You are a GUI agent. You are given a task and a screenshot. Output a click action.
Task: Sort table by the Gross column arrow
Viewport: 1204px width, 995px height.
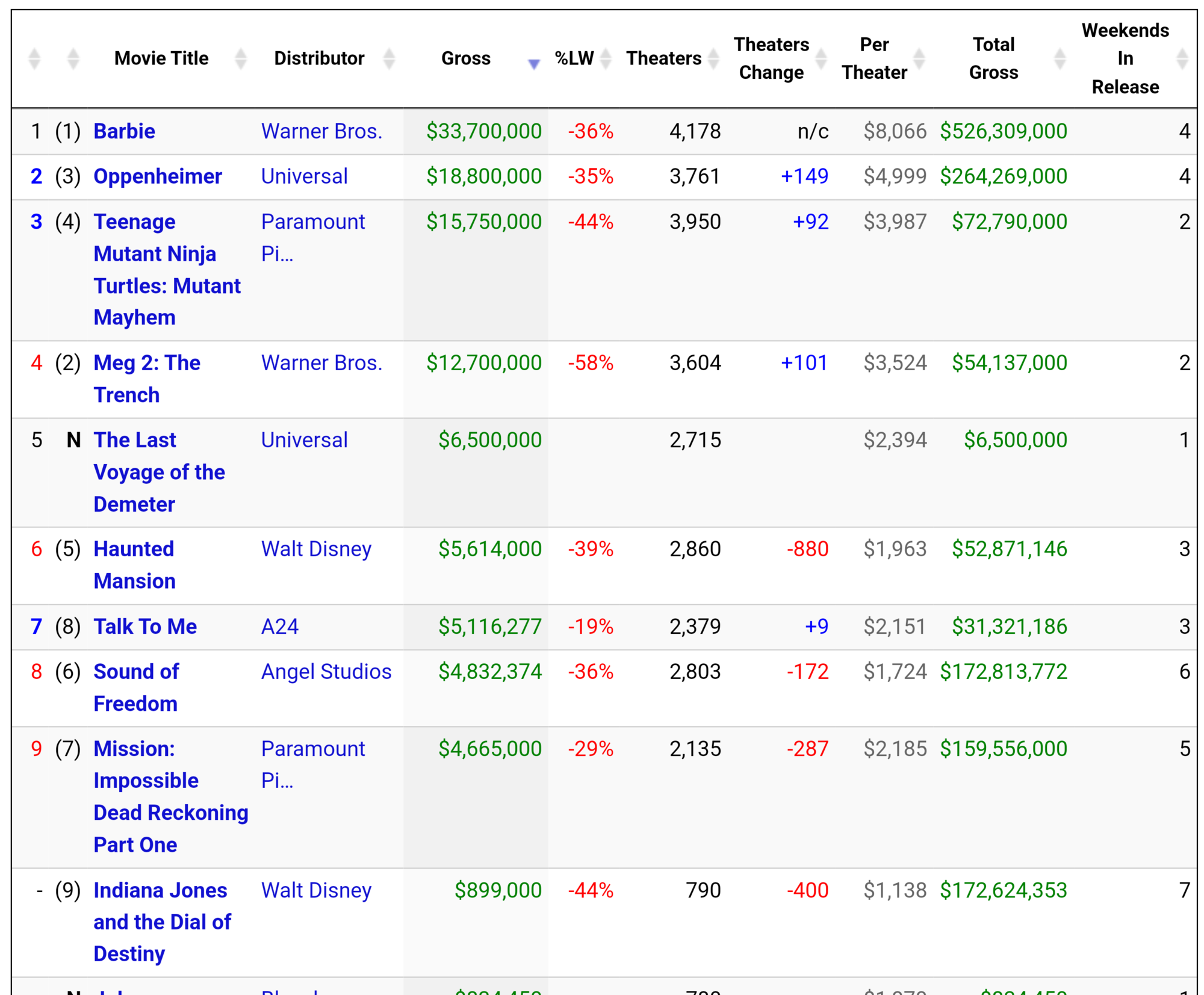tap(533, 64)
